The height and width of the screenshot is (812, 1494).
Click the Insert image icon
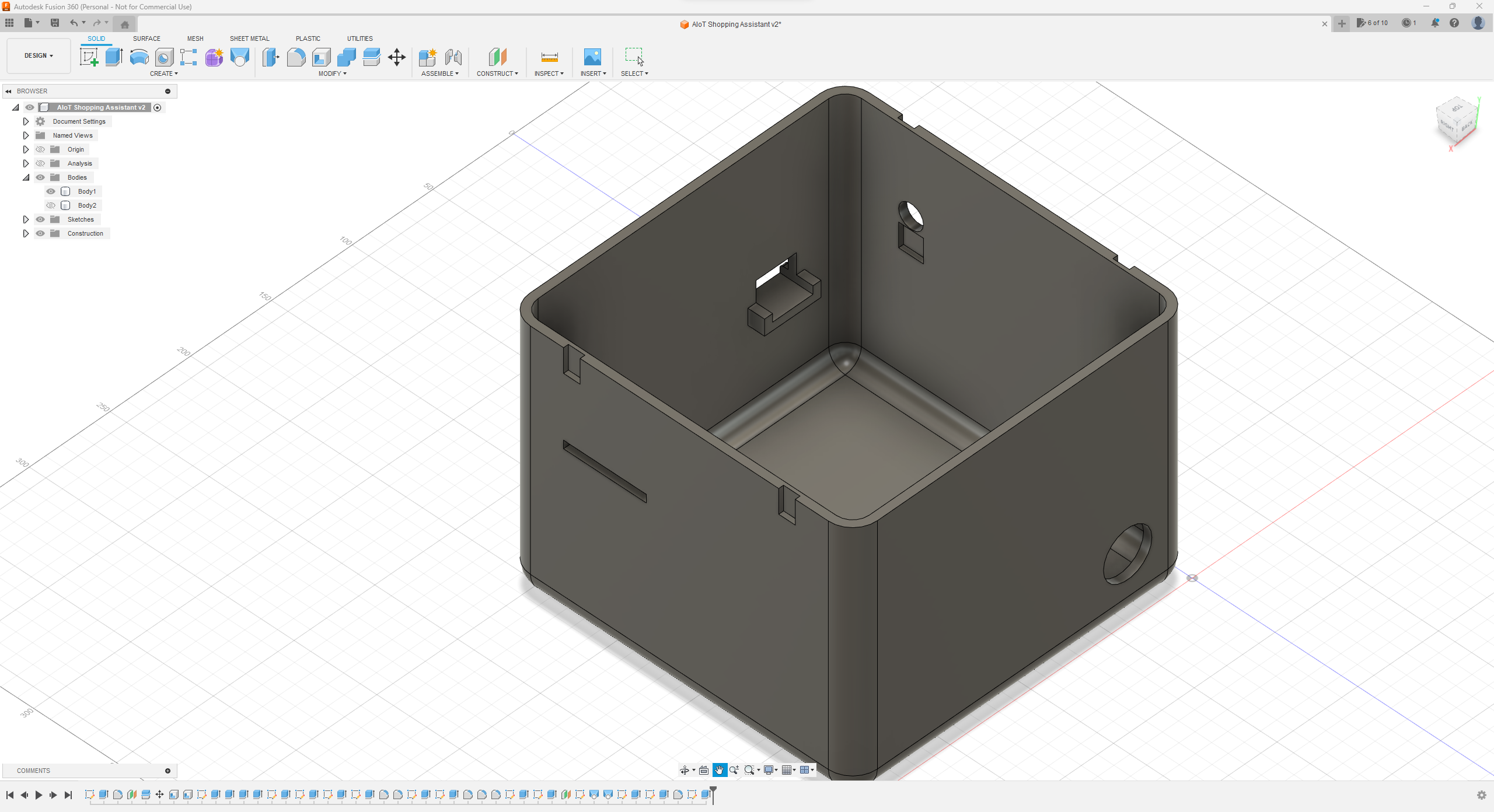[592, 57]
